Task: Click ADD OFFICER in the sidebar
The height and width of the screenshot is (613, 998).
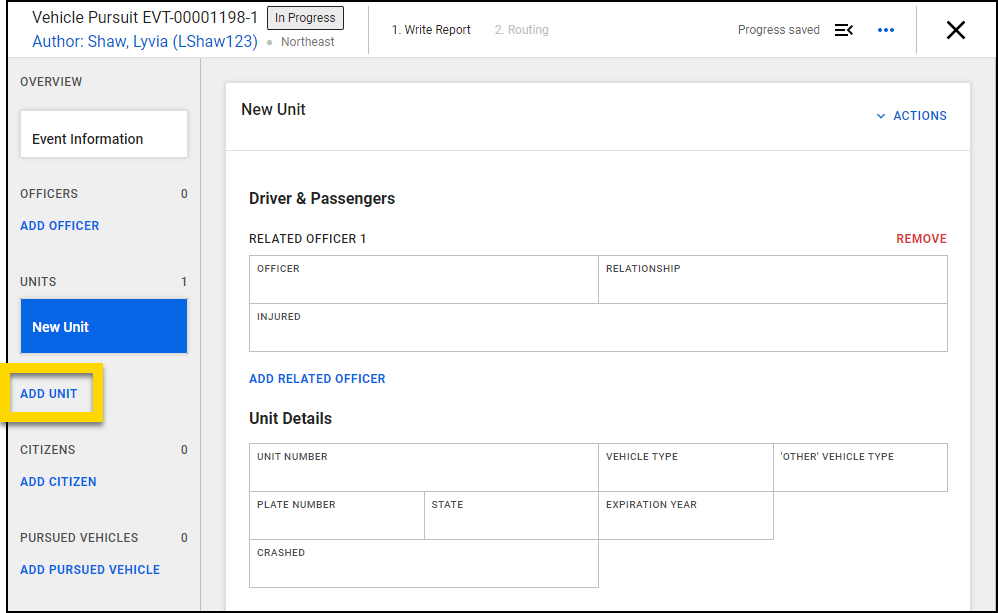Action: [59, 225]
